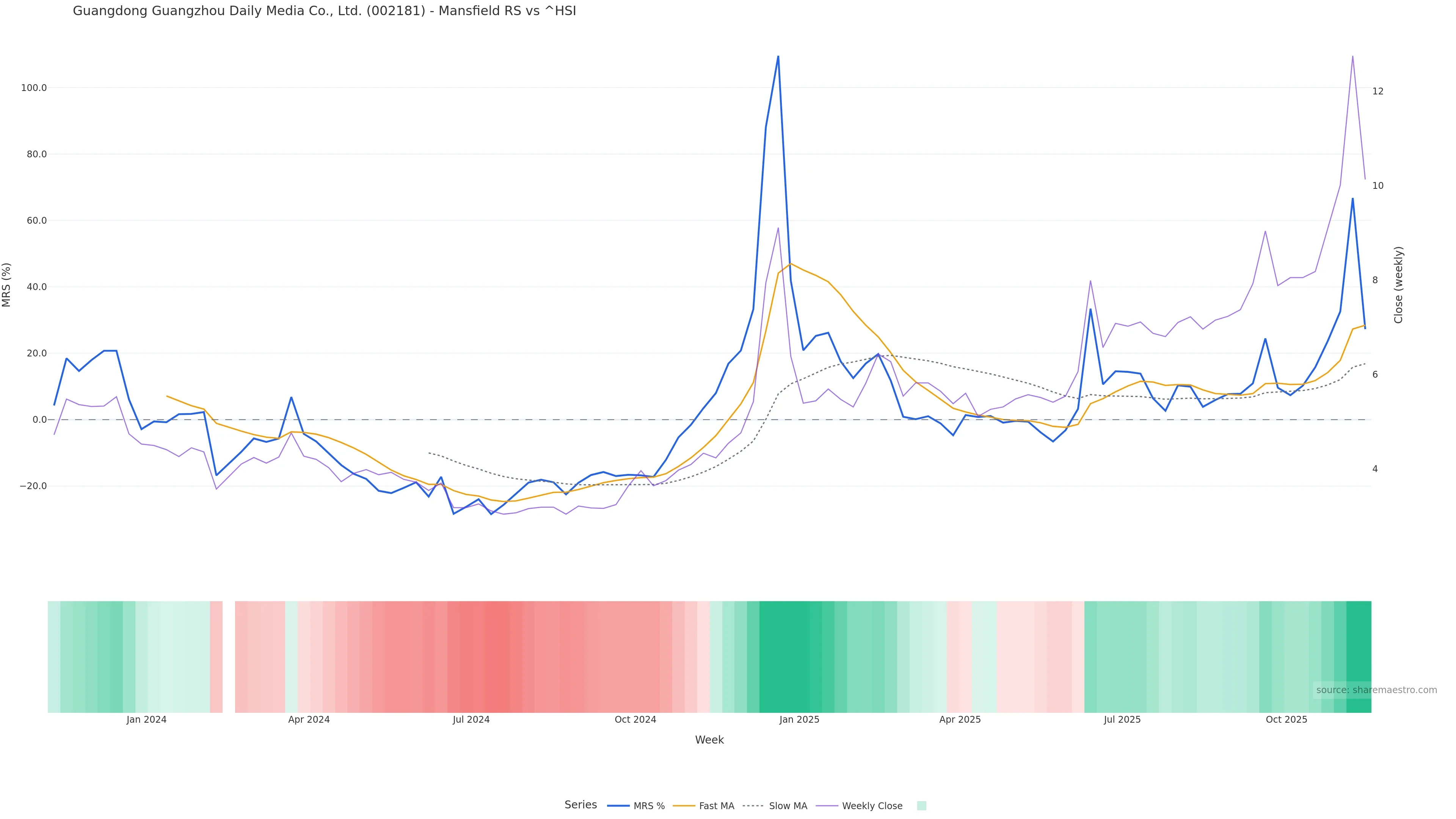Click the Jan 2025 week axis label
The image size is (1456, 819).
click(799, 720)
